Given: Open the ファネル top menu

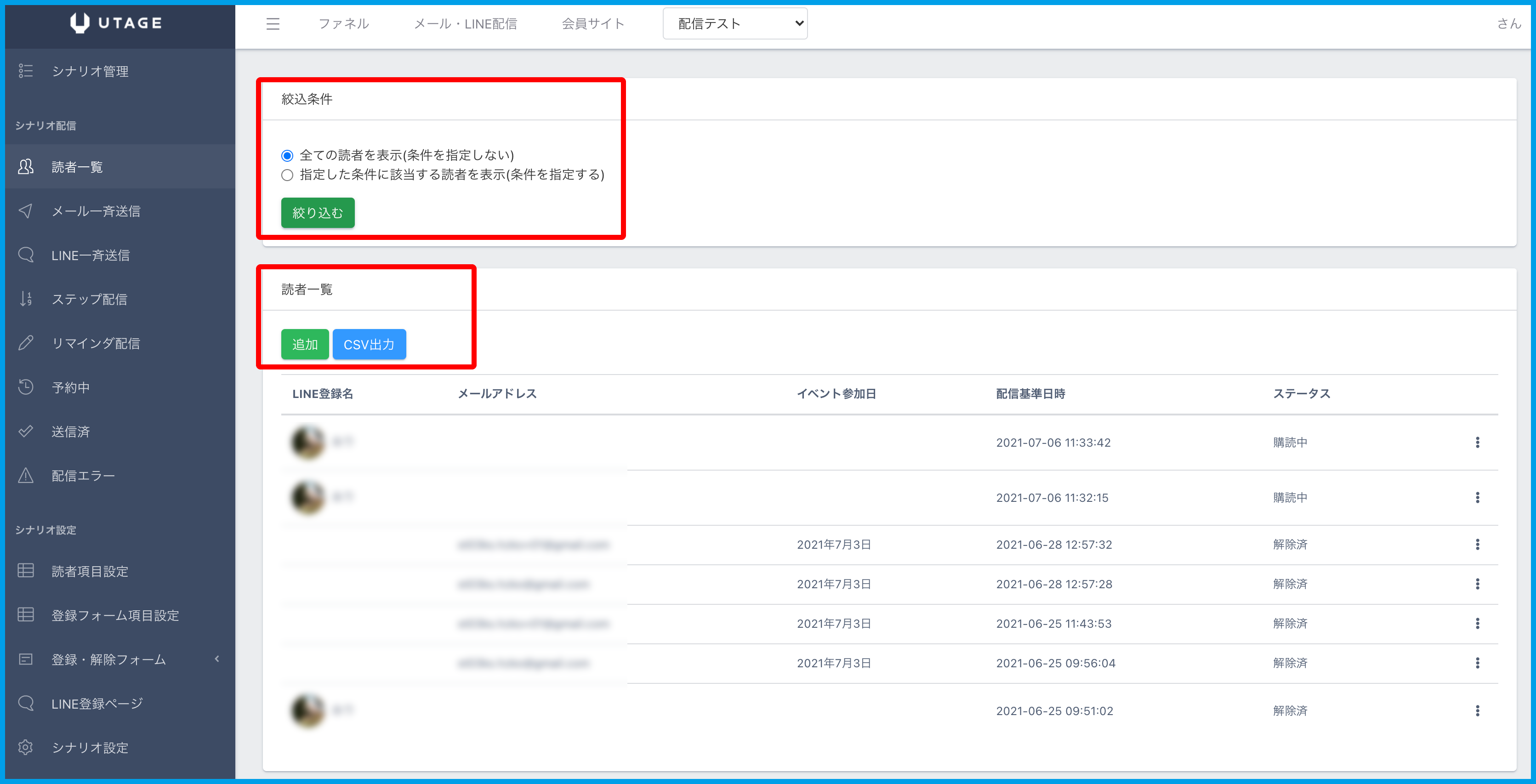Looking at the screenshot, I should (343, 24).
